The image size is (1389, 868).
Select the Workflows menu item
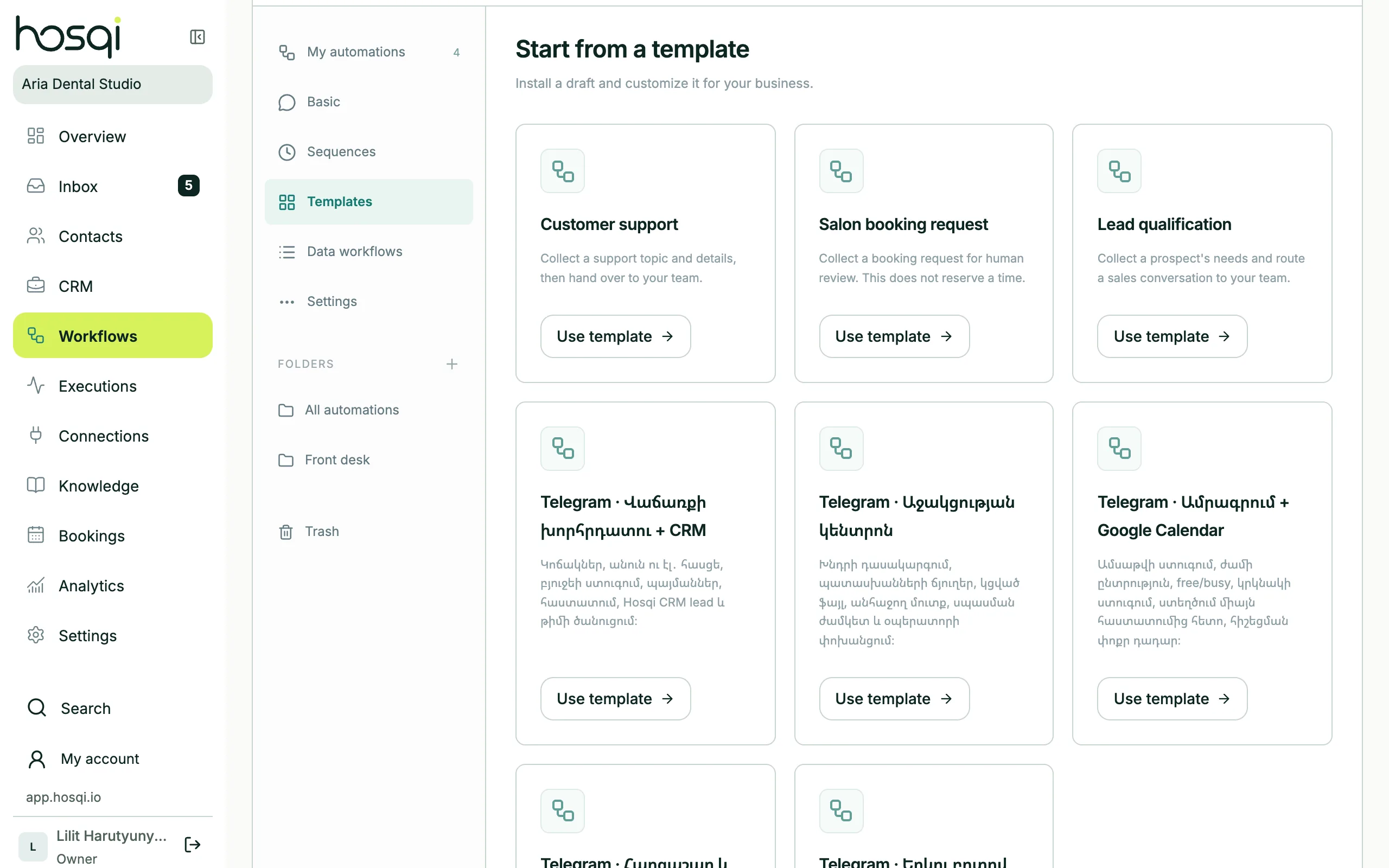click(112, 335)
